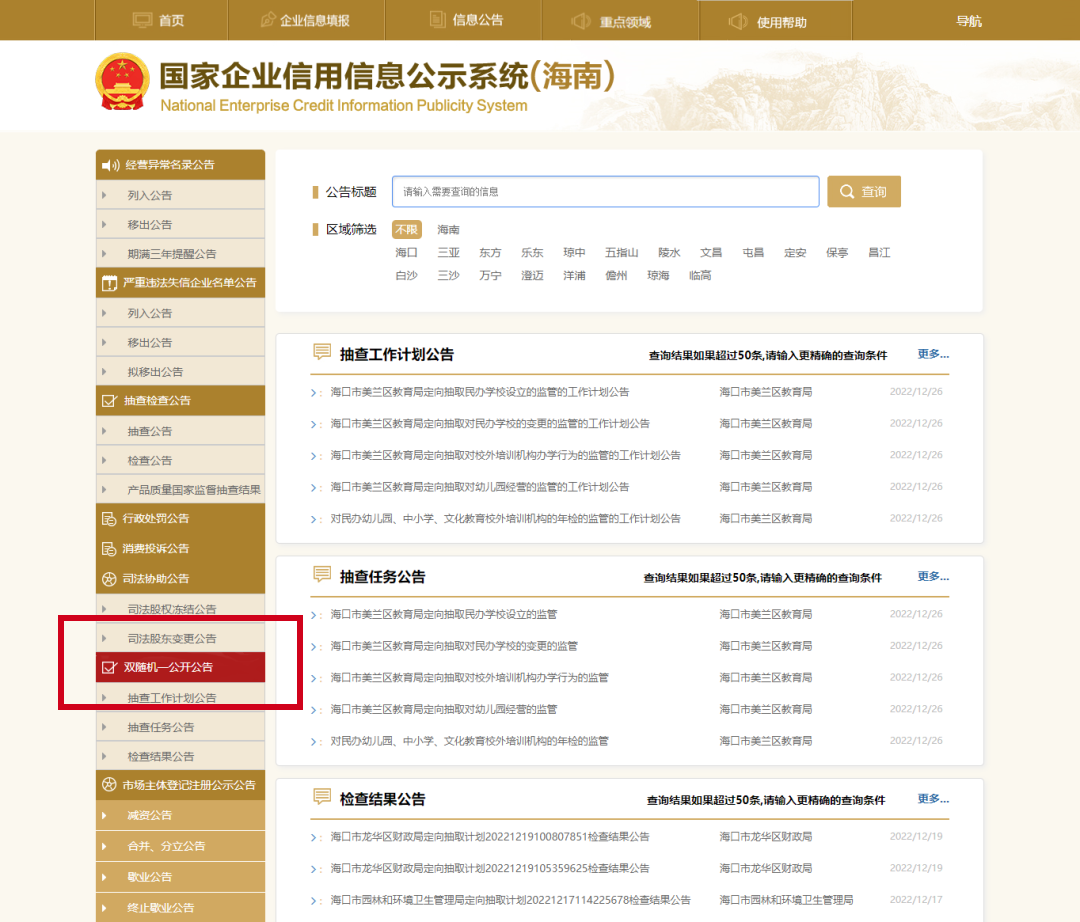This screenshot has width=1080, height=922.
Task: Open 更多 link in 抽查任务公告 section
Action: (933, 576)
